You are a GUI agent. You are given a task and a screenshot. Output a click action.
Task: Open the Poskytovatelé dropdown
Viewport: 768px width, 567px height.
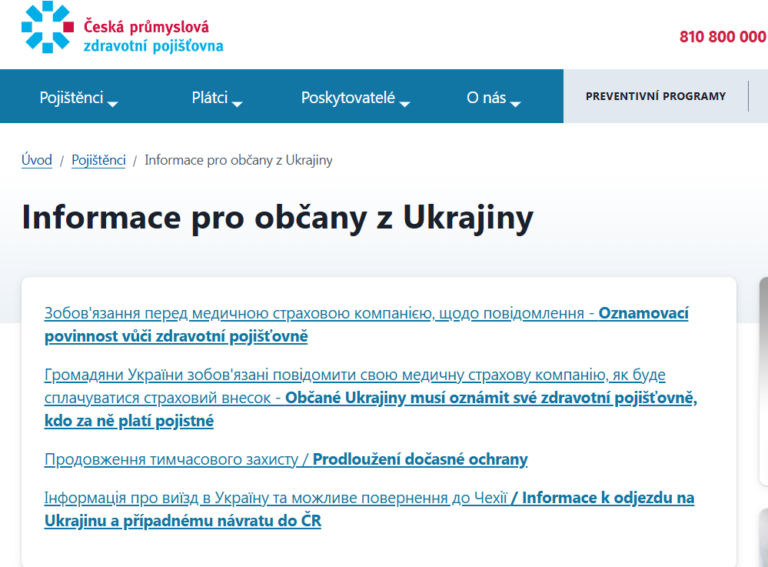tap(355, 97)
